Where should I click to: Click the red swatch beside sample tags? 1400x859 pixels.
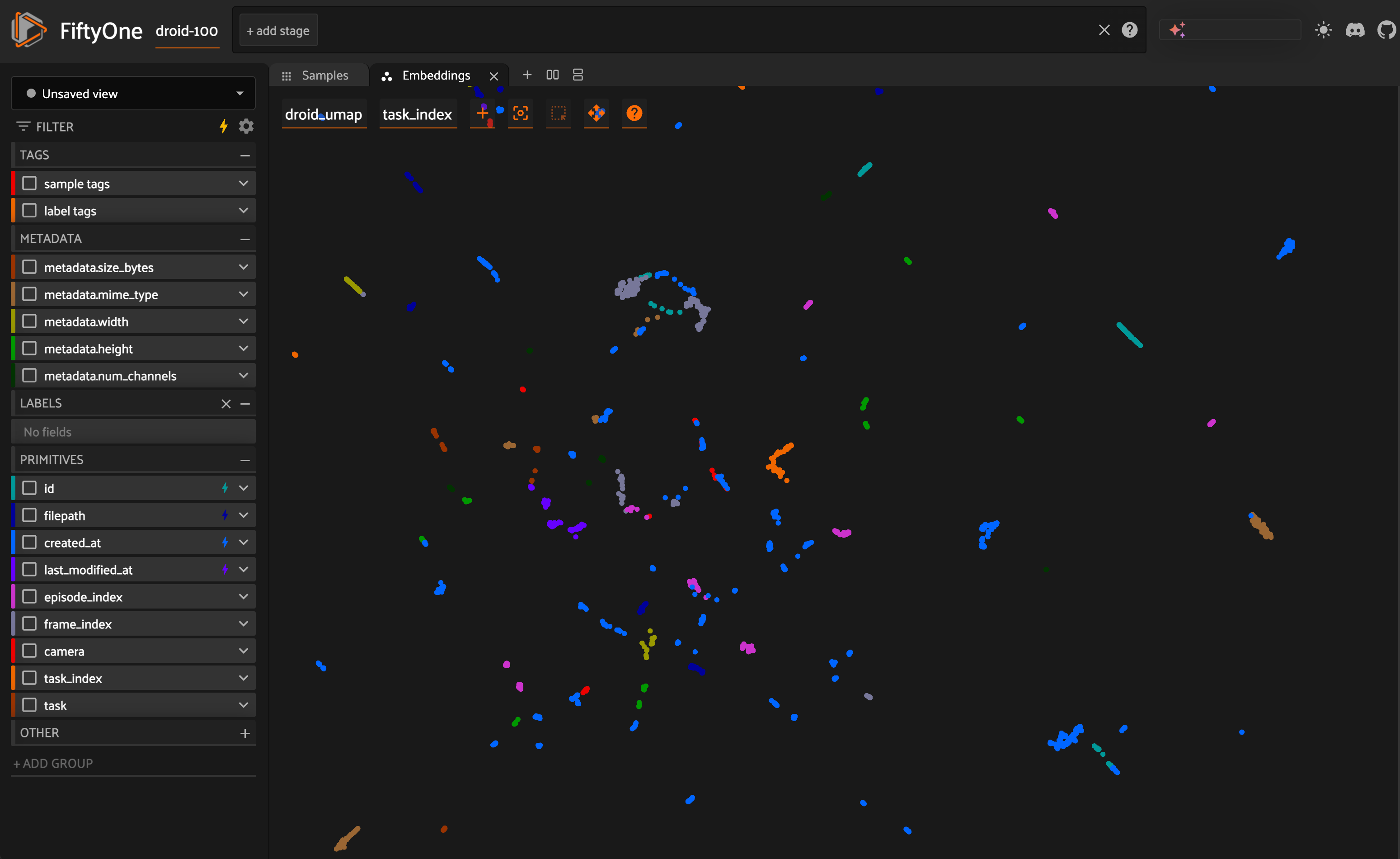(13, 184)
